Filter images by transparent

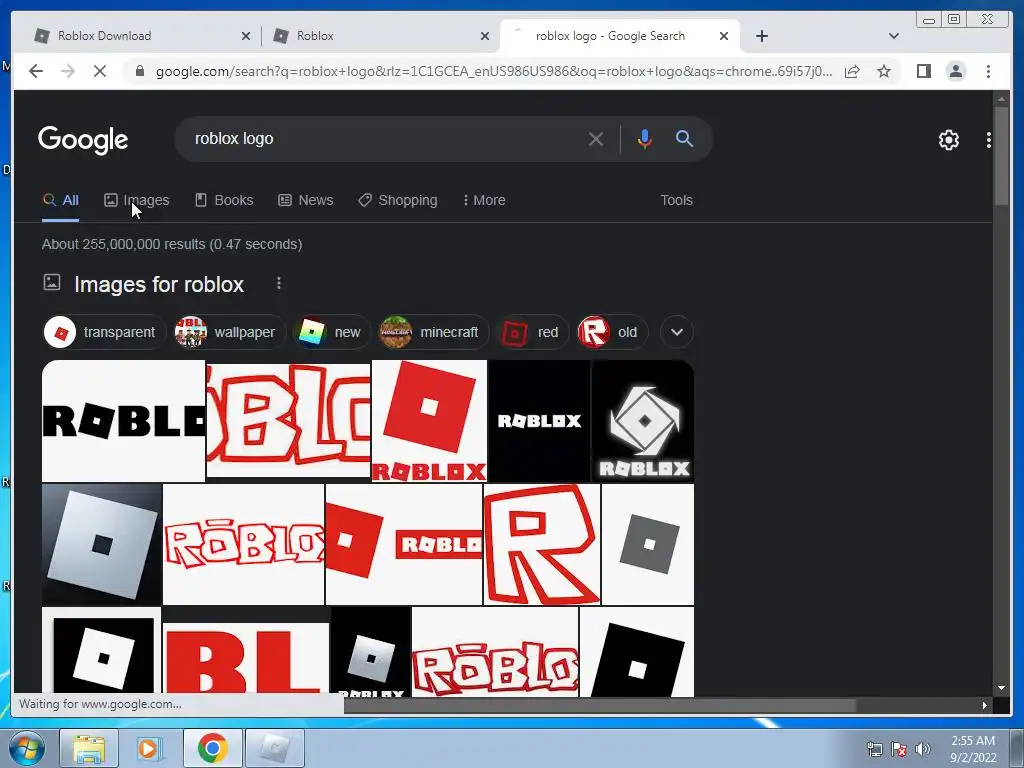104,332
